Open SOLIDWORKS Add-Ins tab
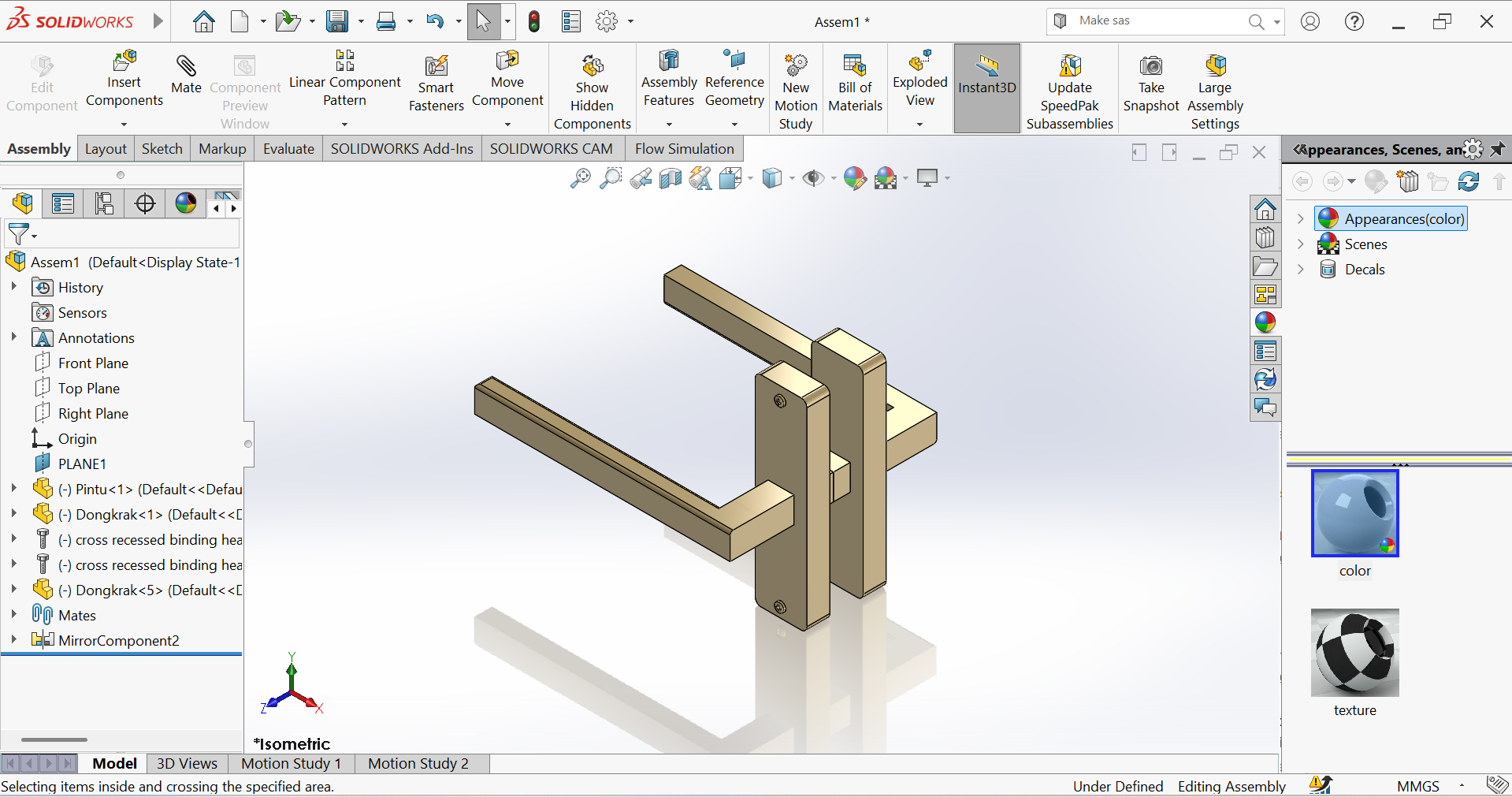The height and width of the screenshot is (797, 1512). (x=402, y=149)
